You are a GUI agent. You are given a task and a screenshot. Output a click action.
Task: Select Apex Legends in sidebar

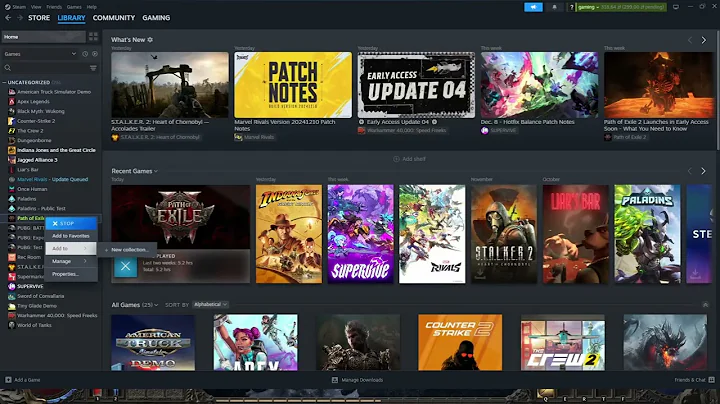[33, 101]
